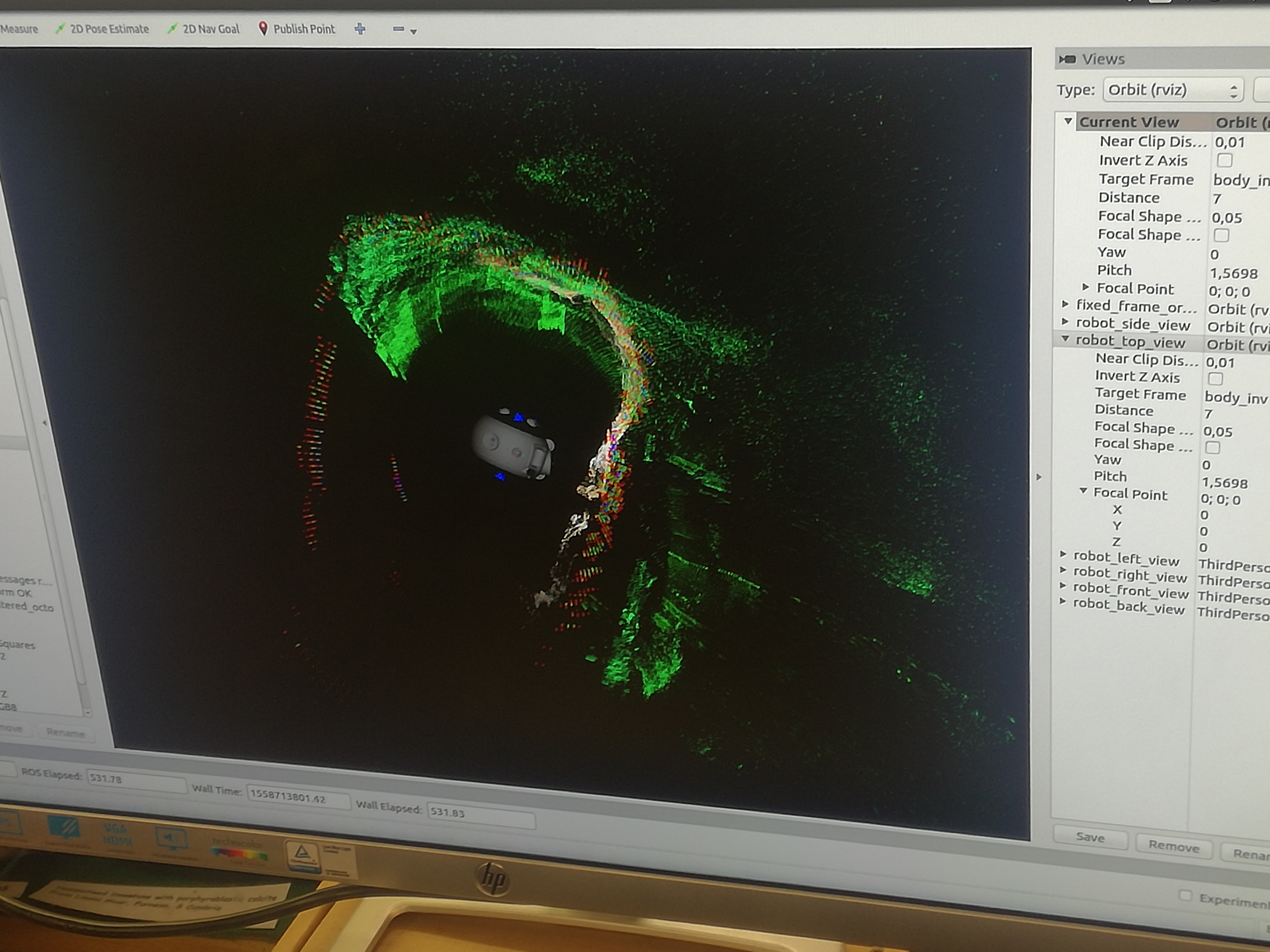Select the robot_left_view saved view

(1126, 560)
